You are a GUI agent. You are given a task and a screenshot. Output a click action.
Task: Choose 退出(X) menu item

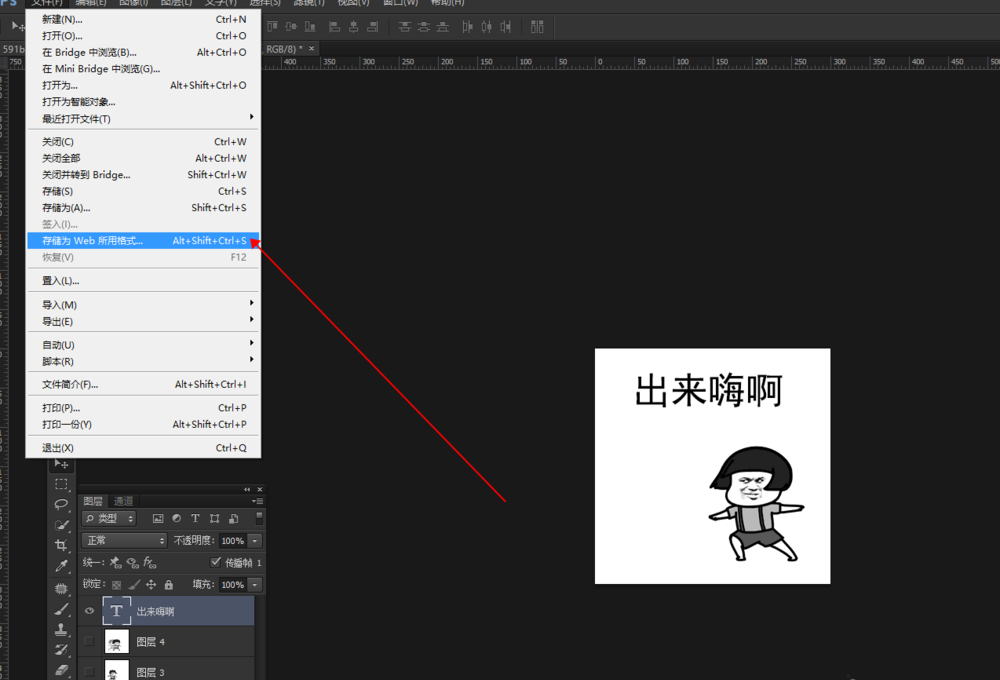point(143,448)
